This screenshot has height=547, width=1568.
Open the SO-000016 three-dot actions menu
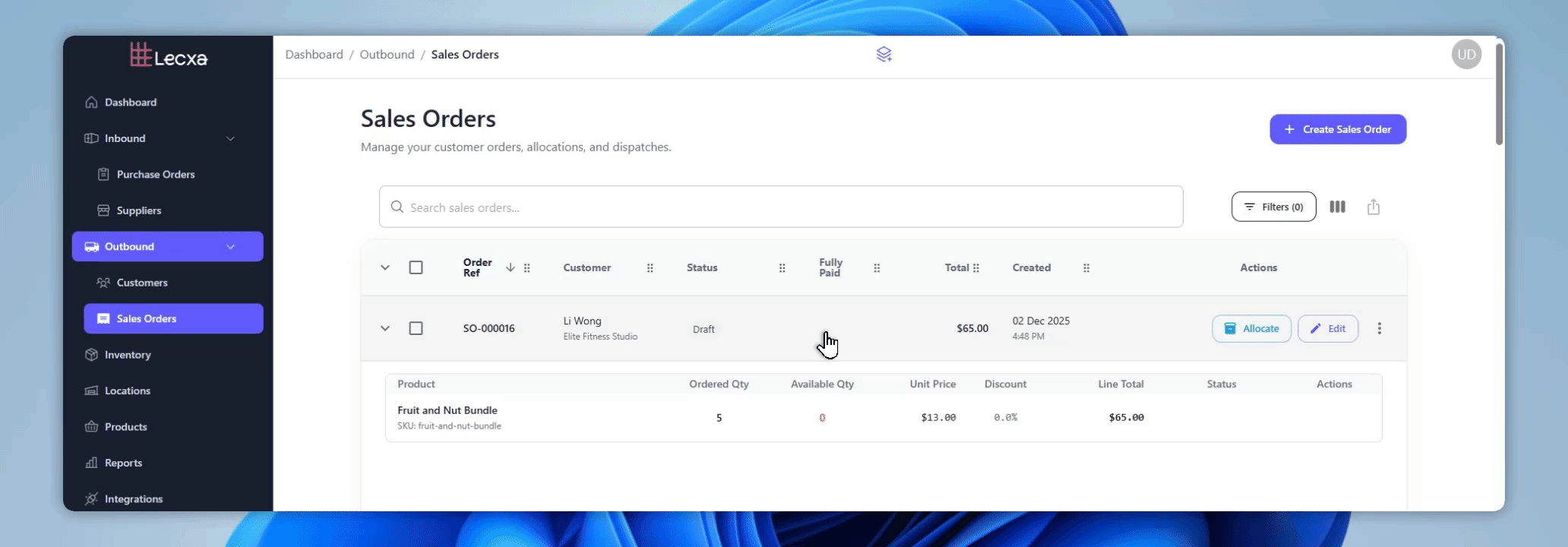(1379, 328)
